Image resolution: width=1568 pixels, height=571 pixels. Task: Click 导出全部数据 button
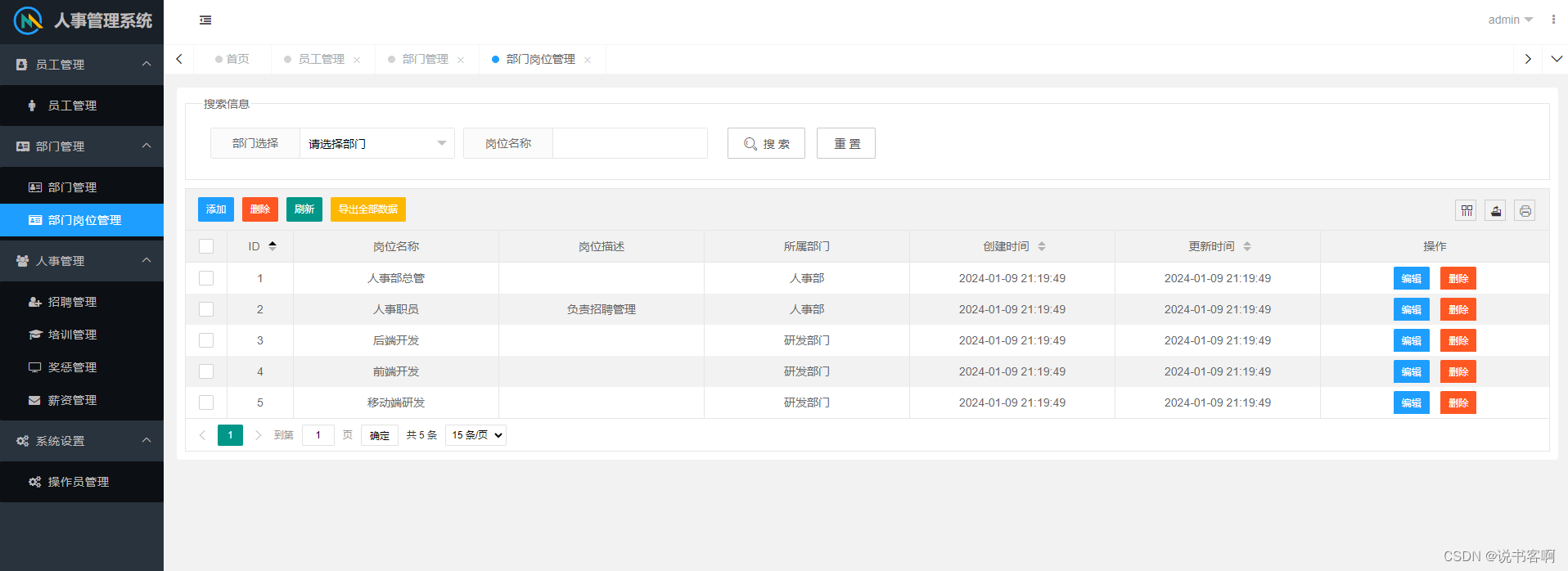[x=368, y=209]
